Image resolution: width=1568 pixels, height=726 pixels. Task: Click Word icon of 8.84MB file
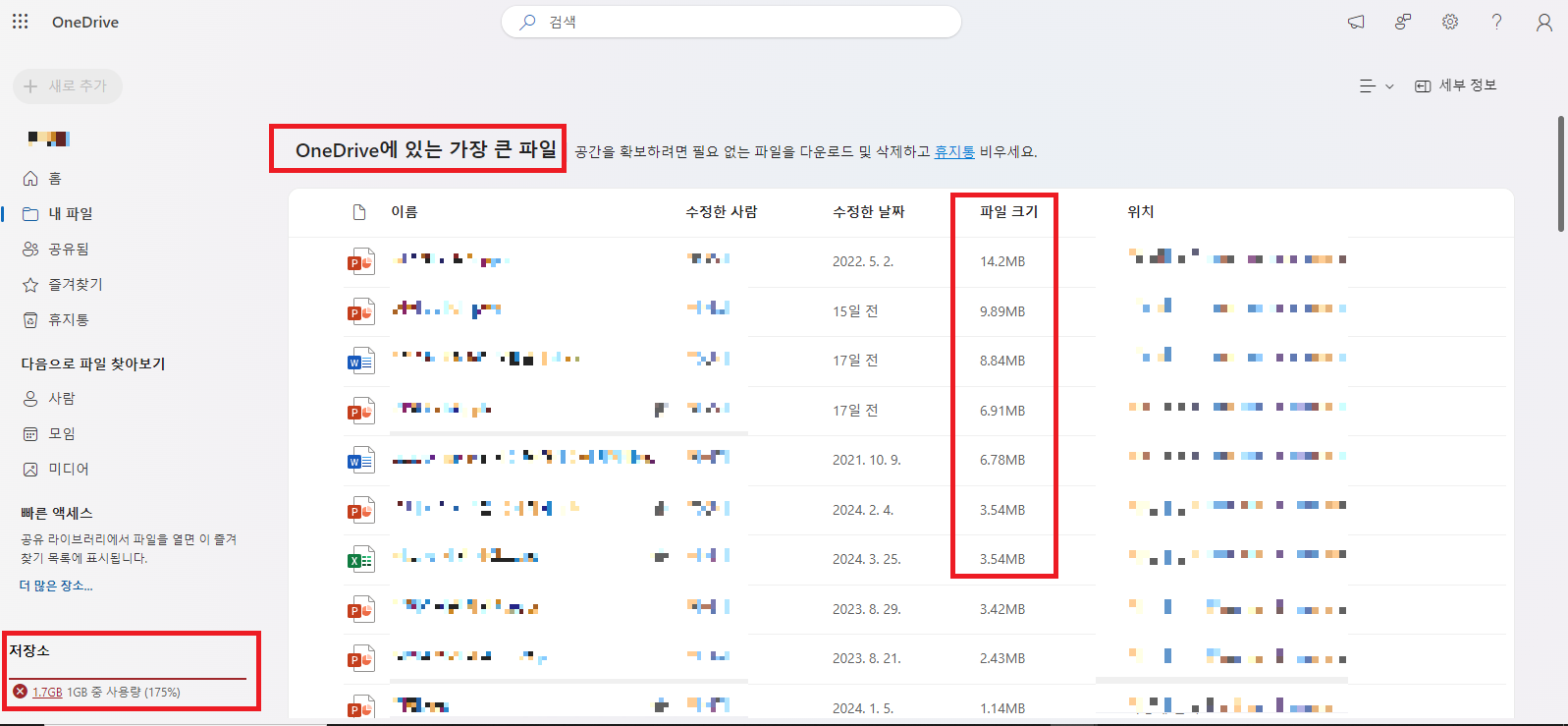[360, 361]
